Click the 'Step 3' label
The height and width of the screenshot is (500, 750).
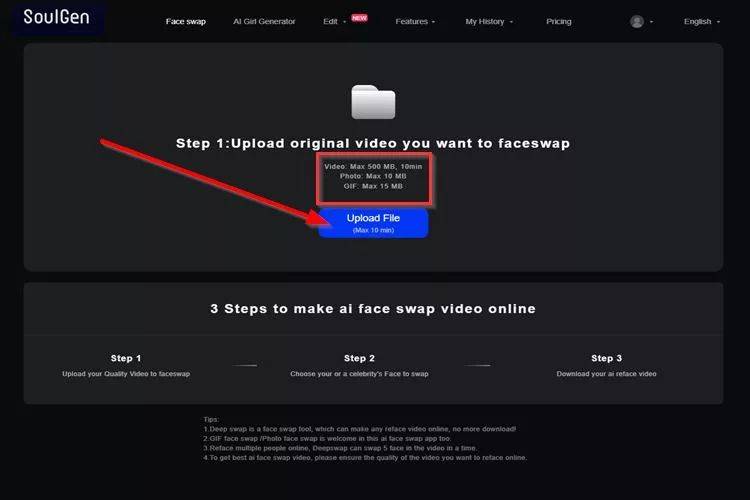(x=607, y=358)
